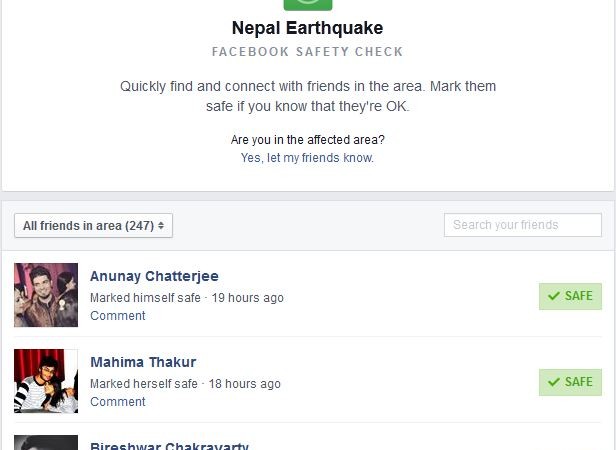The height and width of the screenshot is (450, 616).
Task: Click the Anunay Chatterjee name link
Action: 154,276
